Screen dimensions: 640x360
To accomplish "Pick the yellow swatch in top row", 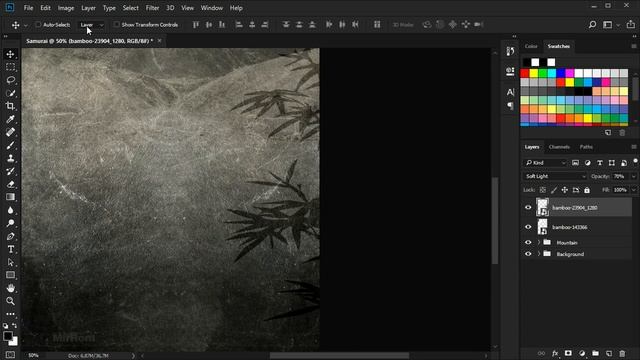I will click(533, 73).
